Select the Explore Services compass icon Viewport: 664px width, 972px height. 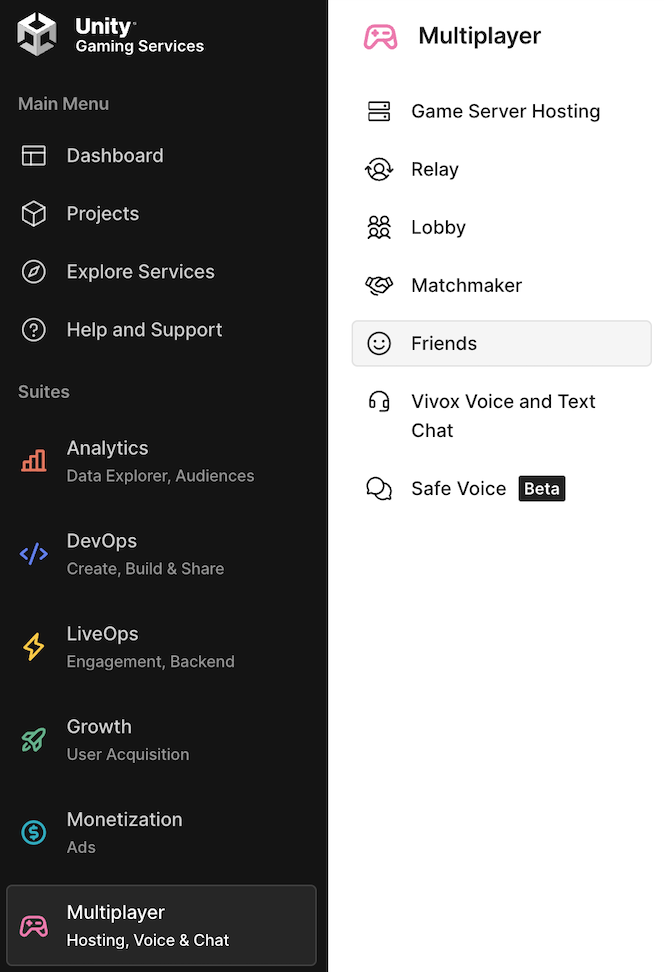click(34, 272)
